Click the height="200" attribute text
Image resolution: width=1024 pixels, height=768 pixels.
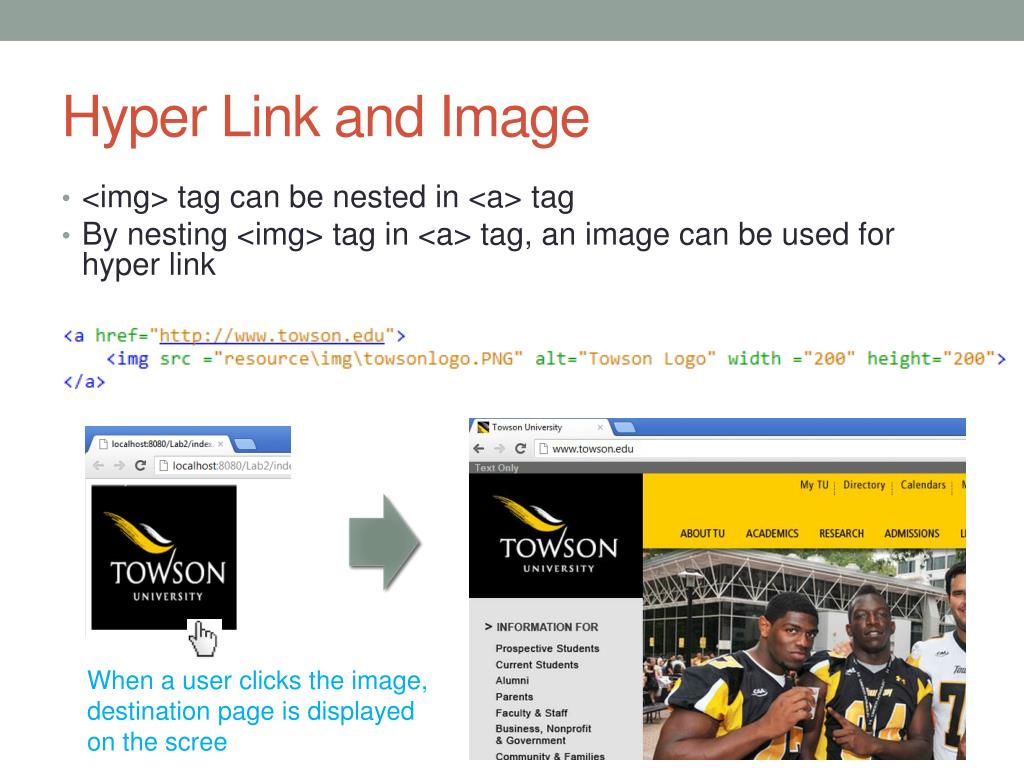click(931, 359)
